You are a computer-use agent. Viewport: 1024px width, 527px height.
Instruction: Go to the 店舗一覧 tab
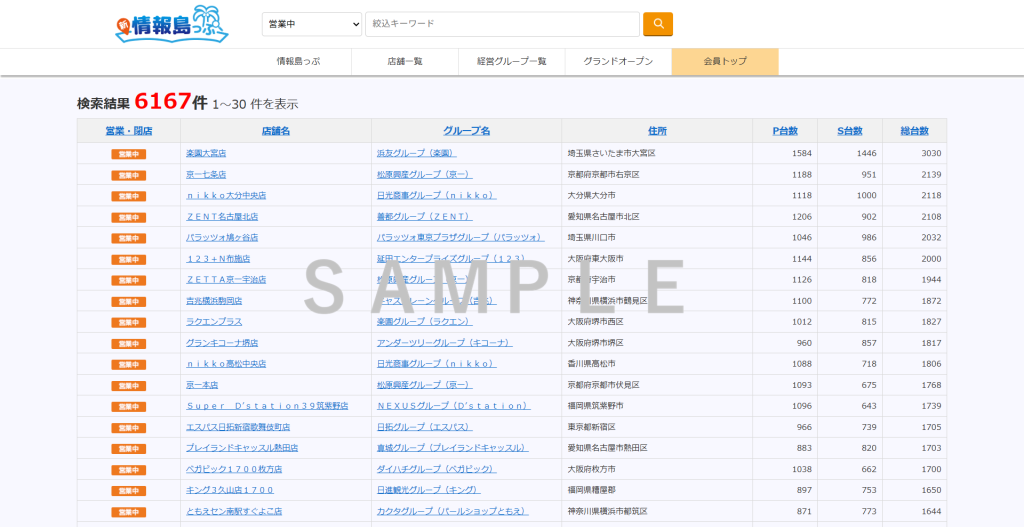pyautogui.click(x=405, y=62)
